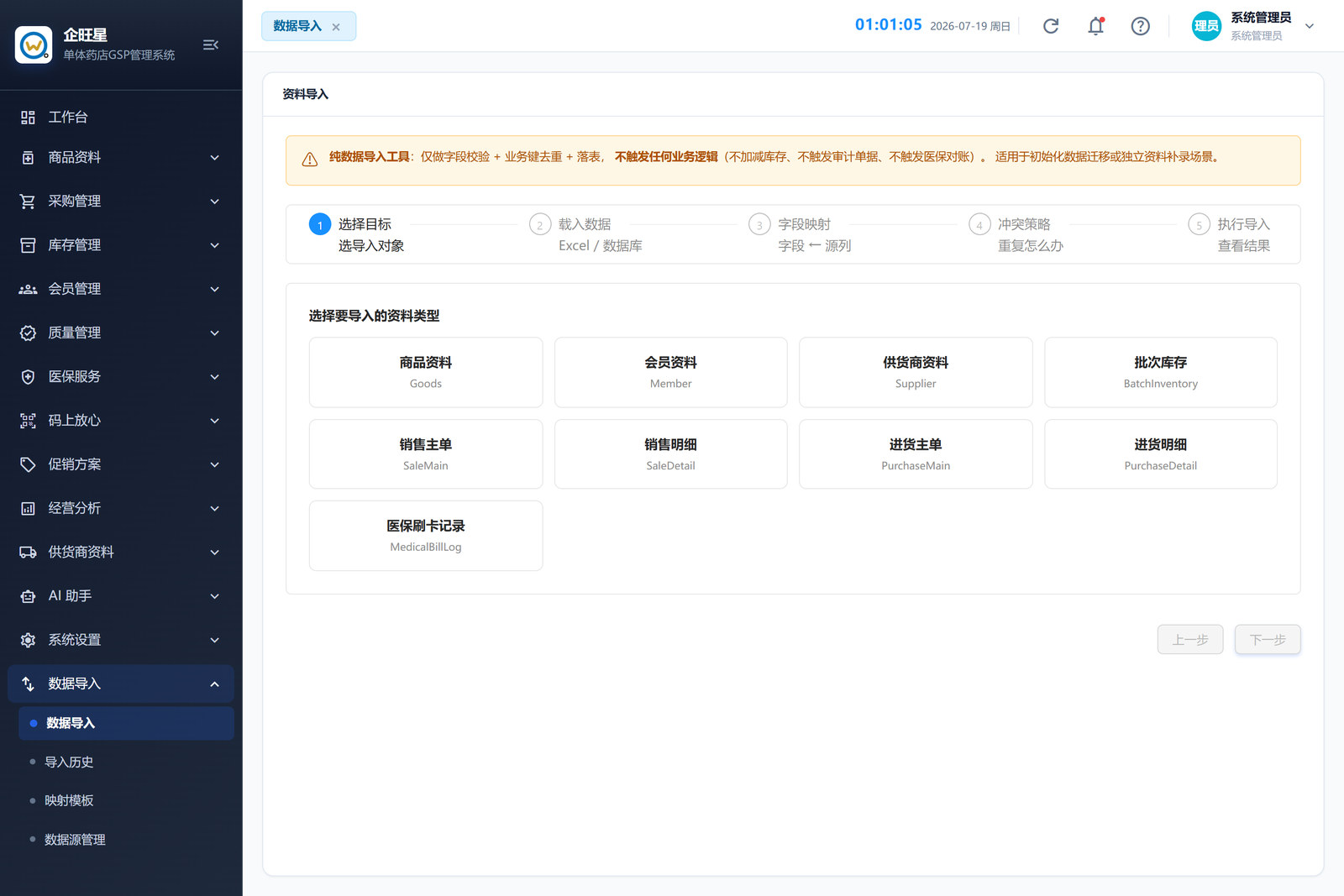Viewport: 1344px width, 896px height.
Task: Click the 库存管理 box icon
Action: 28,245
